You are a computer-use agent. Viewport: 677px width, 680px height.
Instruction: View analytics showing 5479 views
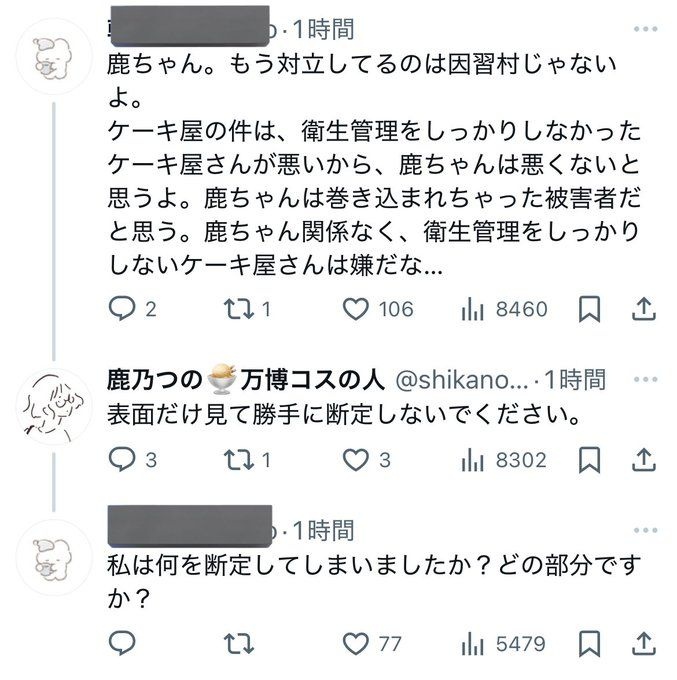pyautogui.click(x=473, y=641)
